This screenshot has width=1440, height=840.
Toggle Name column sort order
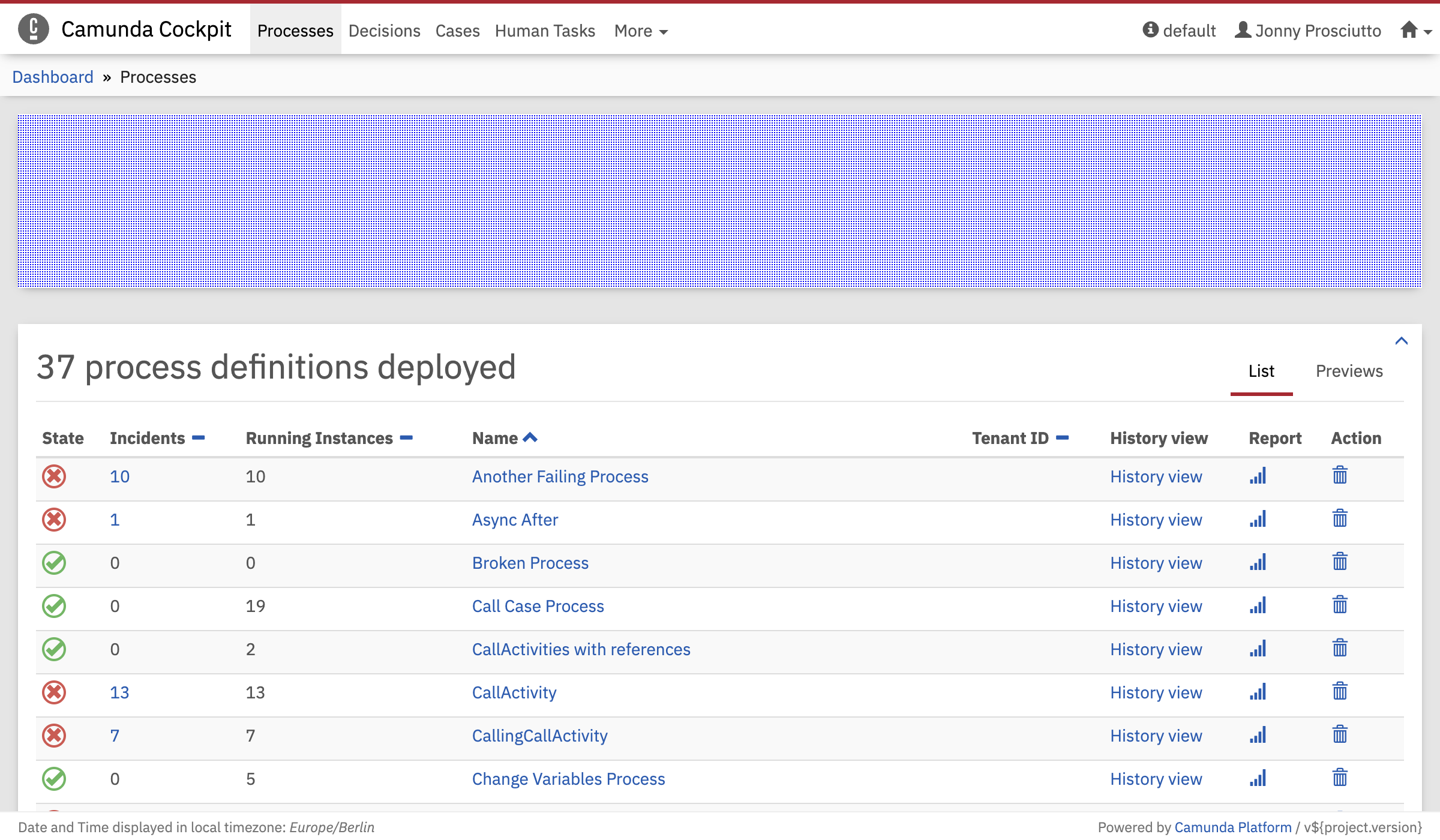(x=505, y=438)
